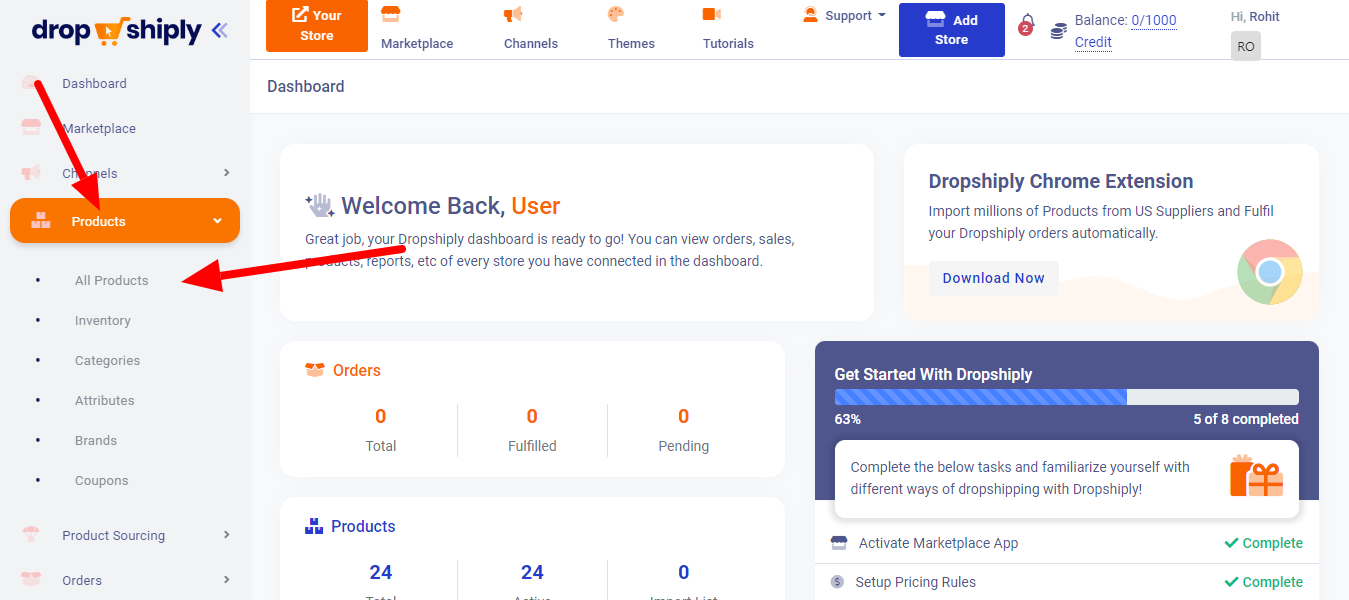Select Coupons in Products submenu
Viewport: 1349px width, 600px height.
[102, 481]
